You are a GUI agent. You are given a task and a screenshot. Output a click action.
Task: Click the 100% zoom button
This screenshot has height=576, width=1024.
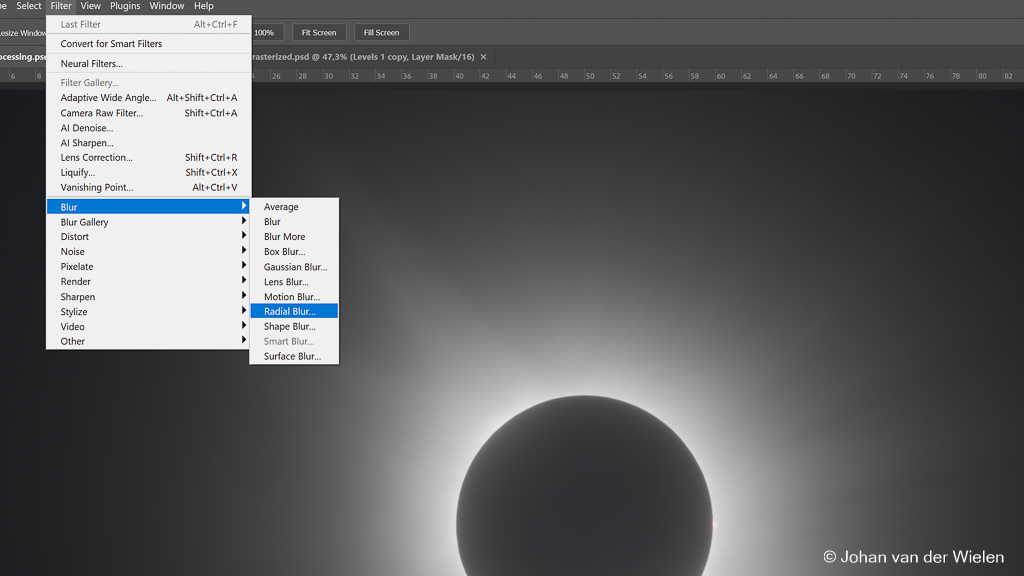coord(266,33)
